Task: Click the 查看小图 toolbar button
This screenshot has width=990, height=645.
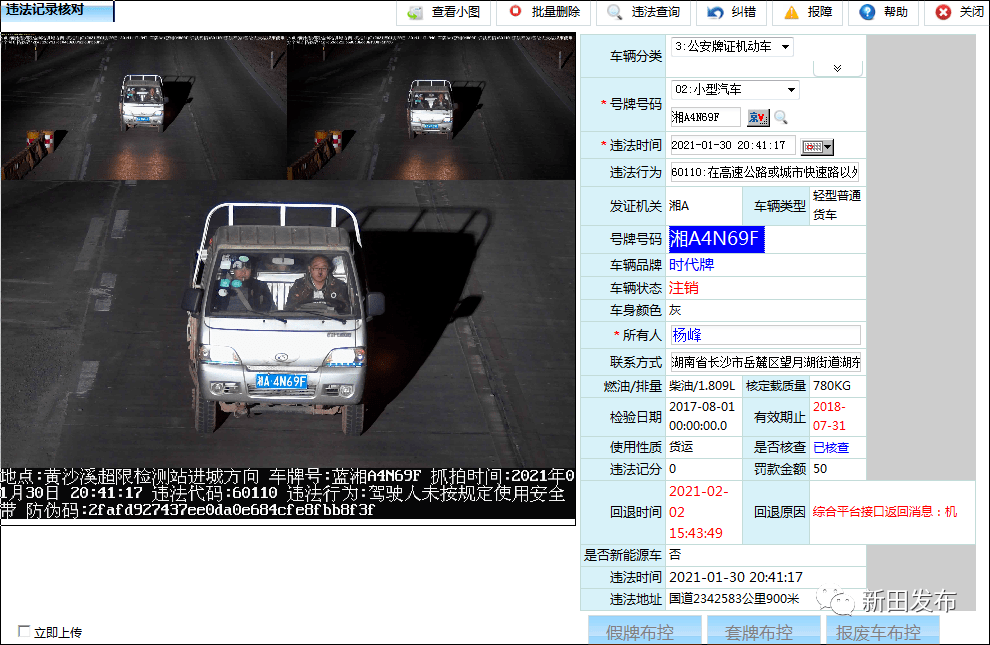Action: 445,13
